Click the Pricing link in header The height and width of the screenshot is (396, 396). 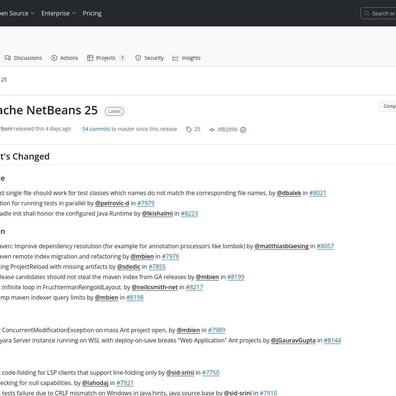click(92, 13)
